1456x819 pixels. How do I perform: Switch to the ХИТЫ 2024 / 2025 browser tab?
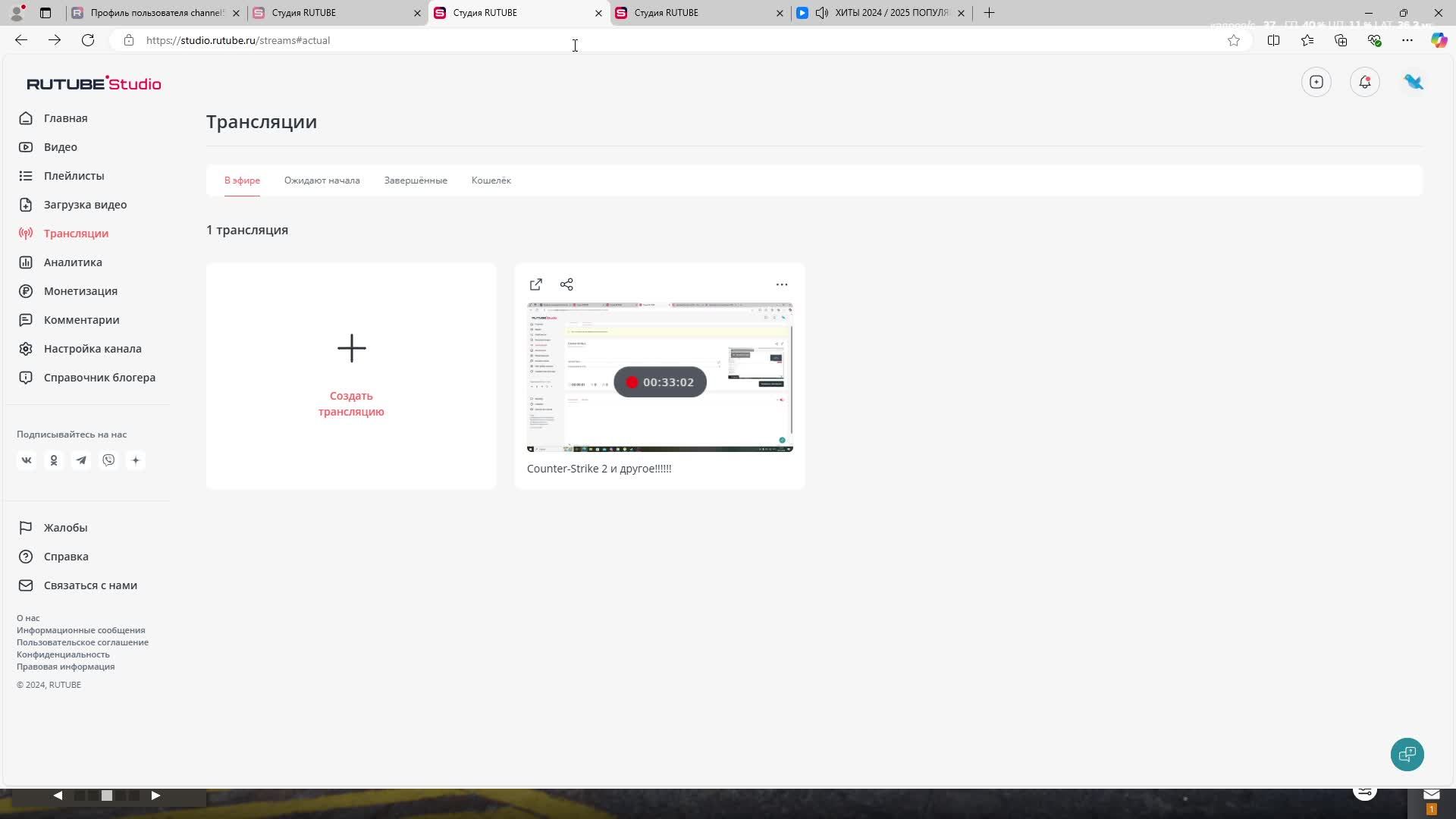(883, 13)
